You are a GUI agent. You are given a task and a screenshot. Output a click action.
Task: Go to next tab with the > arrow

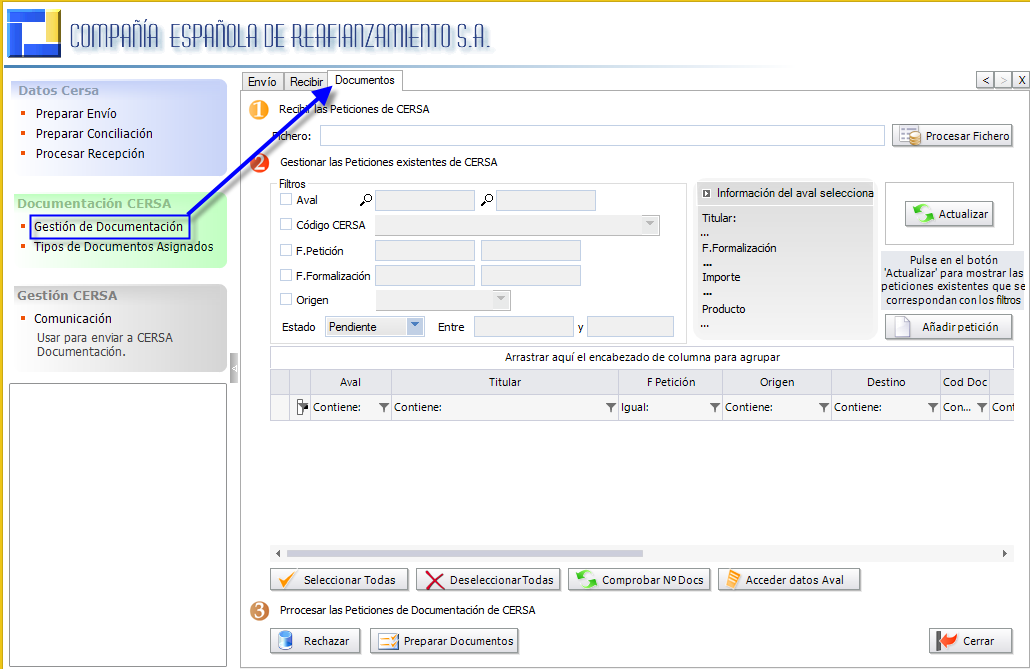1003,80
